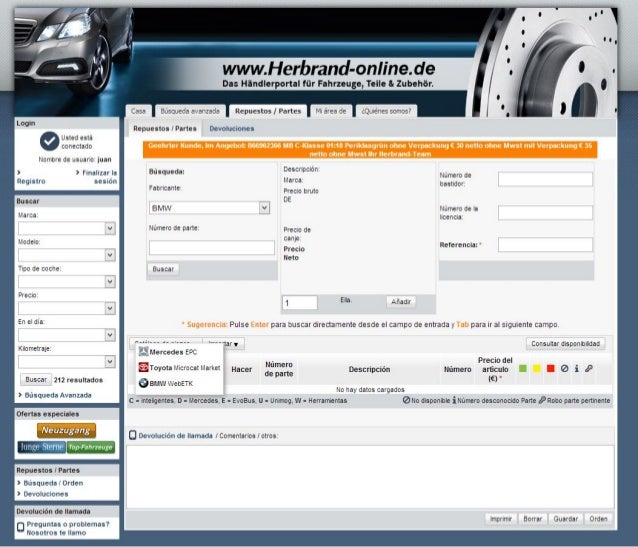Open Mercedes EPC catalog entry

click(168, 352)
